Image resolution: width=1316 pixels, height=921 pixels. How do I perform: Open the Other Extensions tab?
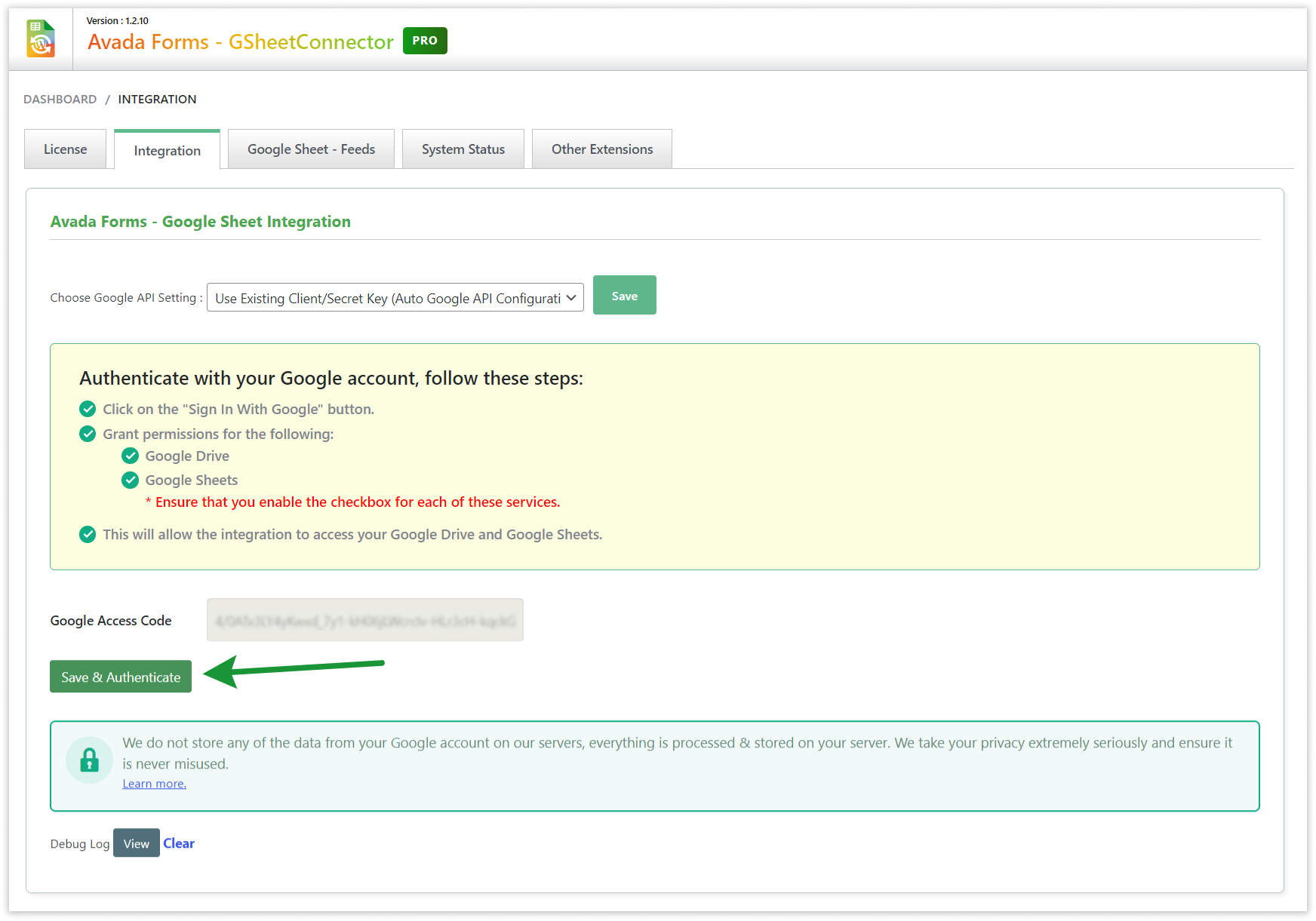point(601,149)
